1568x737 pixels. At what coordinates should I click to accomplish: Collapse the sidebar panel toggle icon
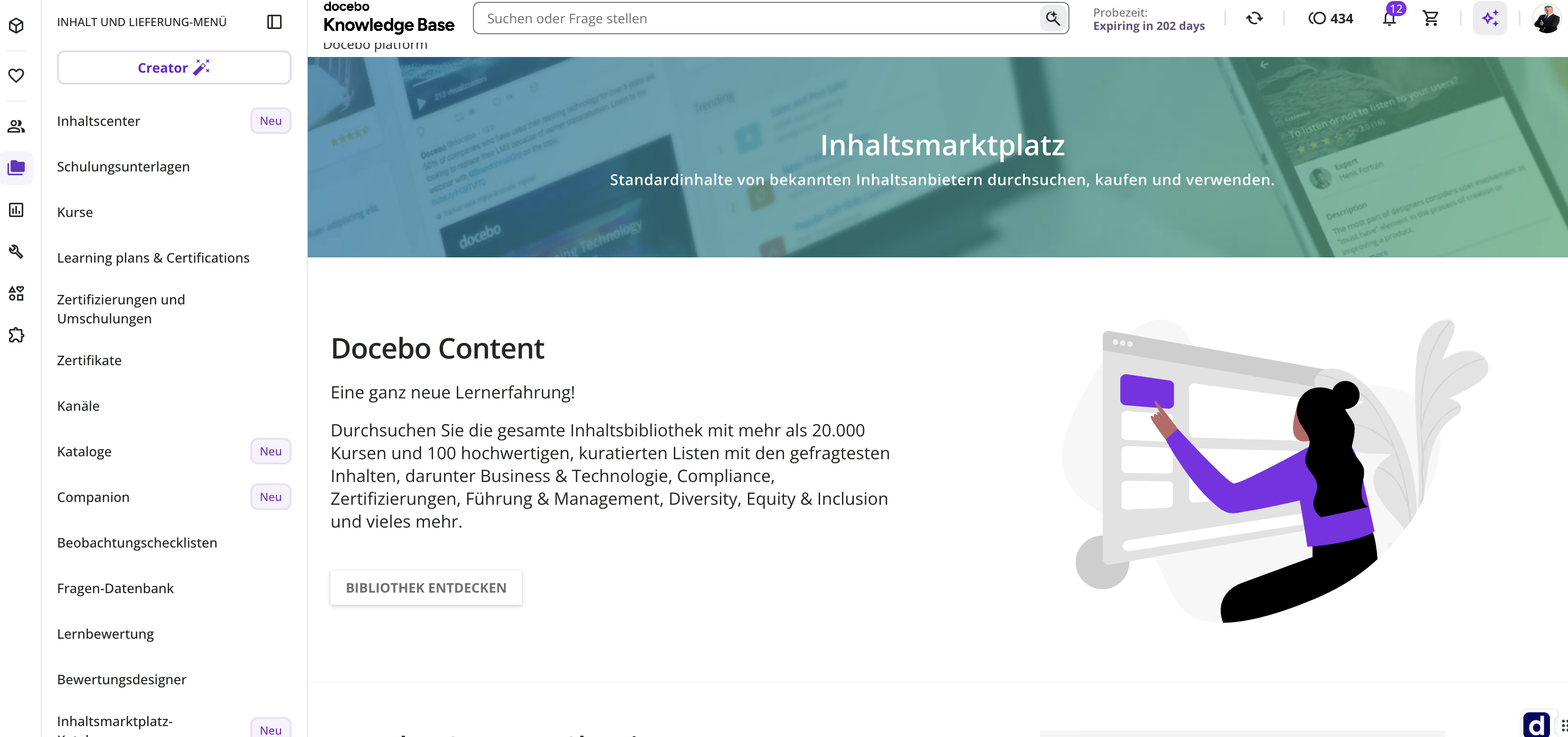point(274,22)
